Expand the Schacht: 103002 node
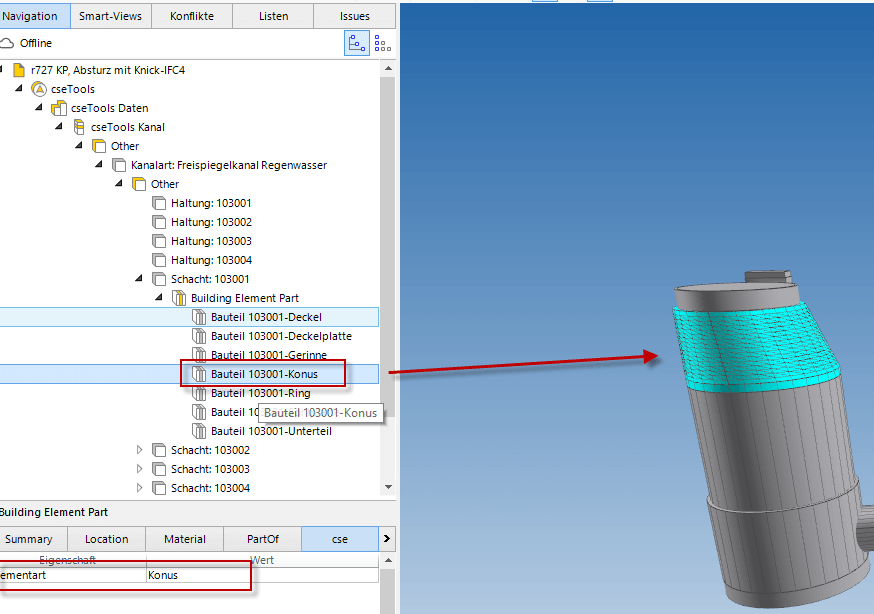Viewport: 874px width, 614px height. click(140, 450)
